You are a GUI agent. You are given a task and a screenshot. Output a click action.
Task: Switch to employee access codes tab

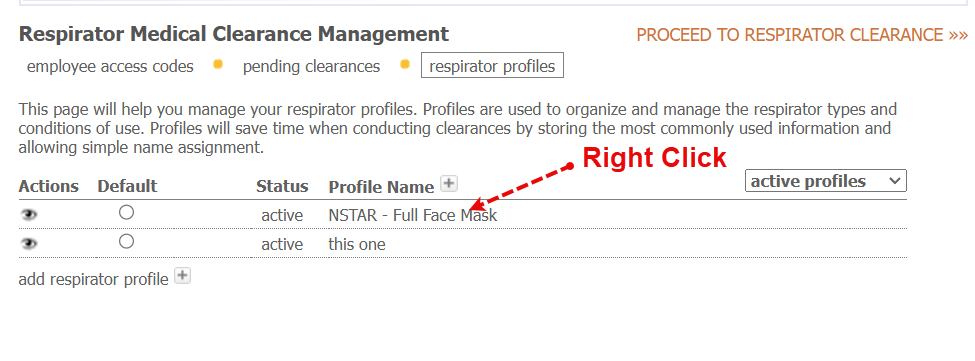coord(110,66)
